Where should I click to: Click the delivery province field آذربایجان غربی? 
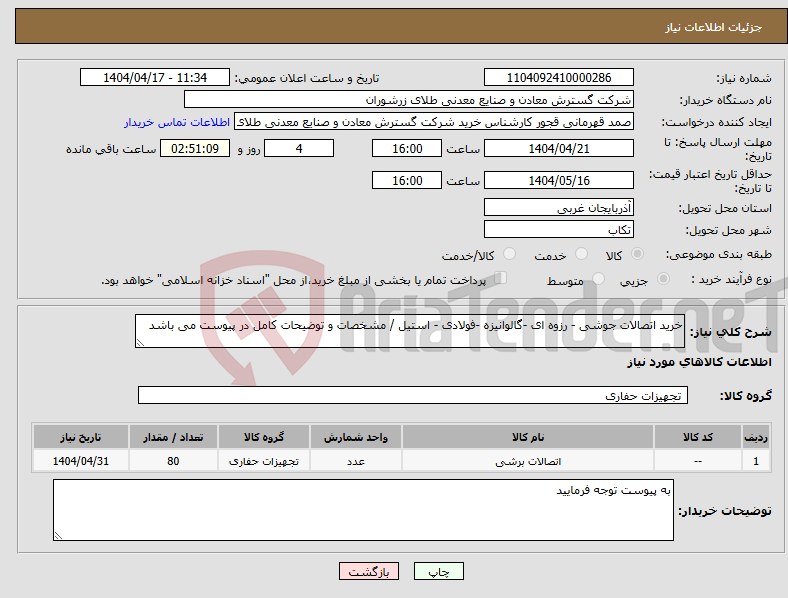point(558,207)
